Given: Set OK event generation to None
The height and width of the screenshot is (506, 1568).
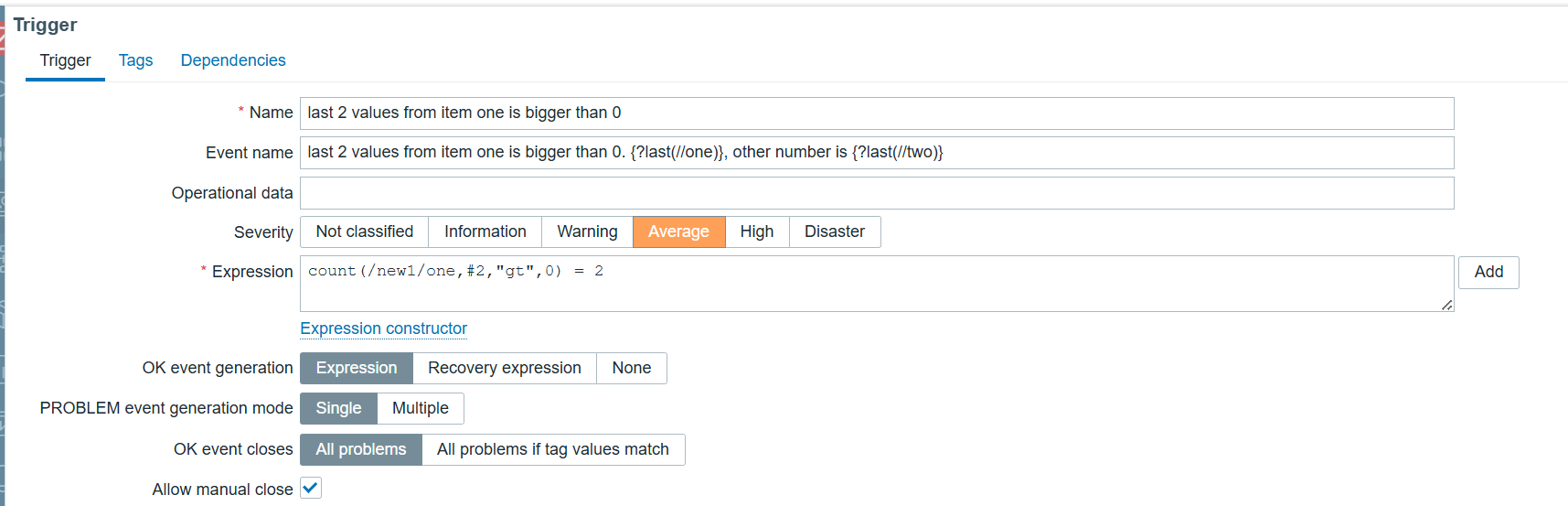Looking at the screenshot, I should [631, 368].
